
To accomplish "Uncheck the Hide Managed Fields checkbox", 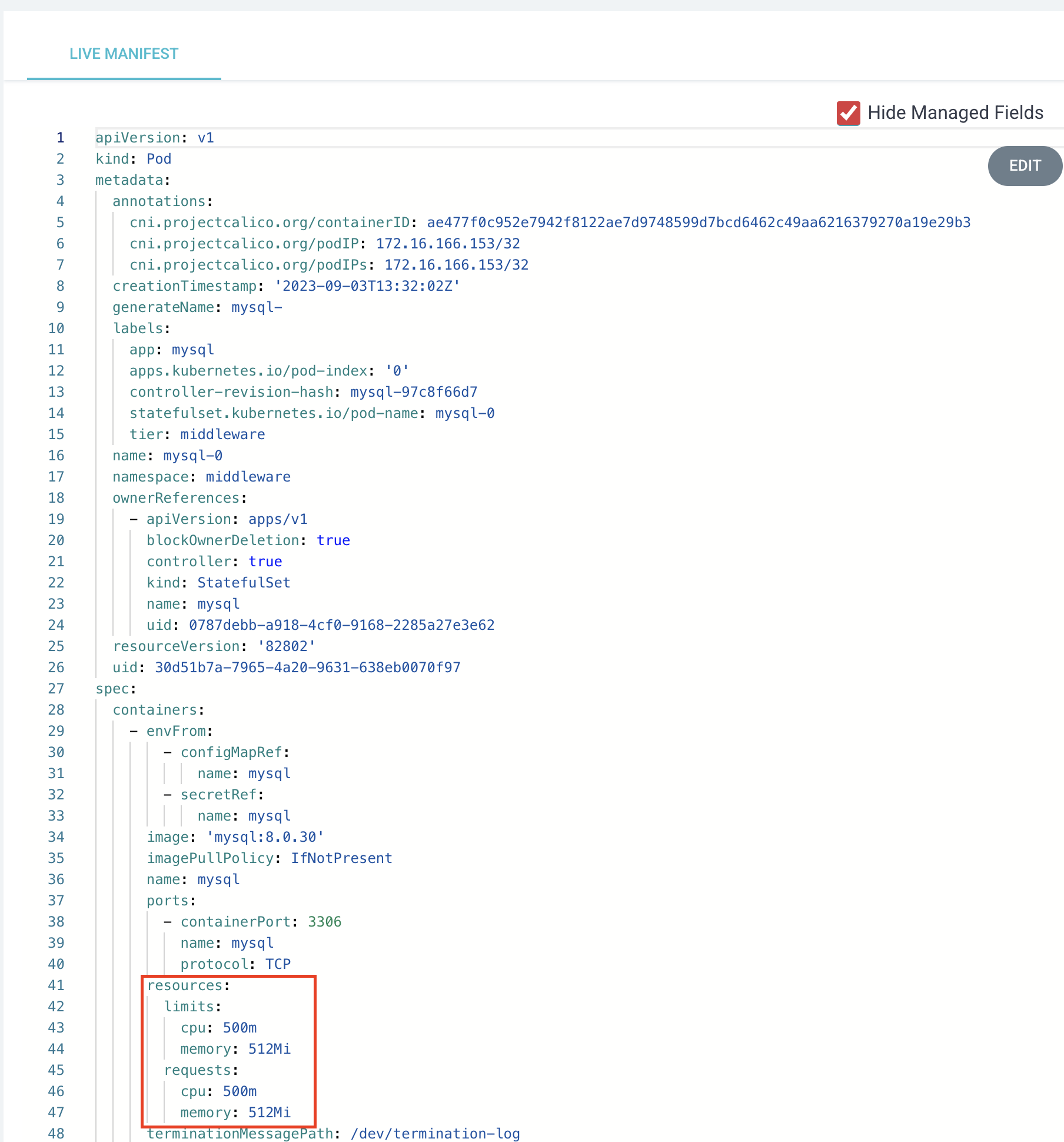I will (x=848, y=113).
